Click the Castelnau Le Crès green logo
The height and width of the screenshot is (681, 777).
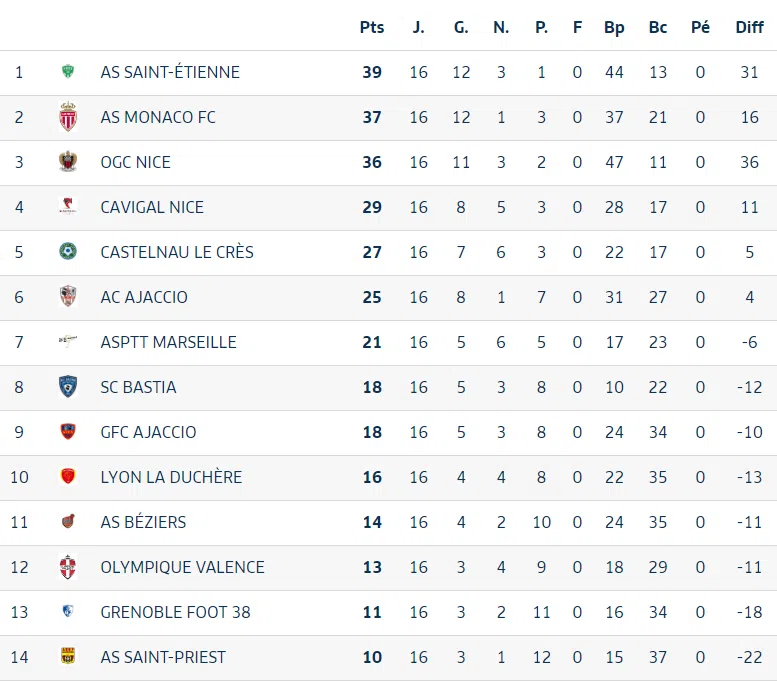click(x=68, y=252)
